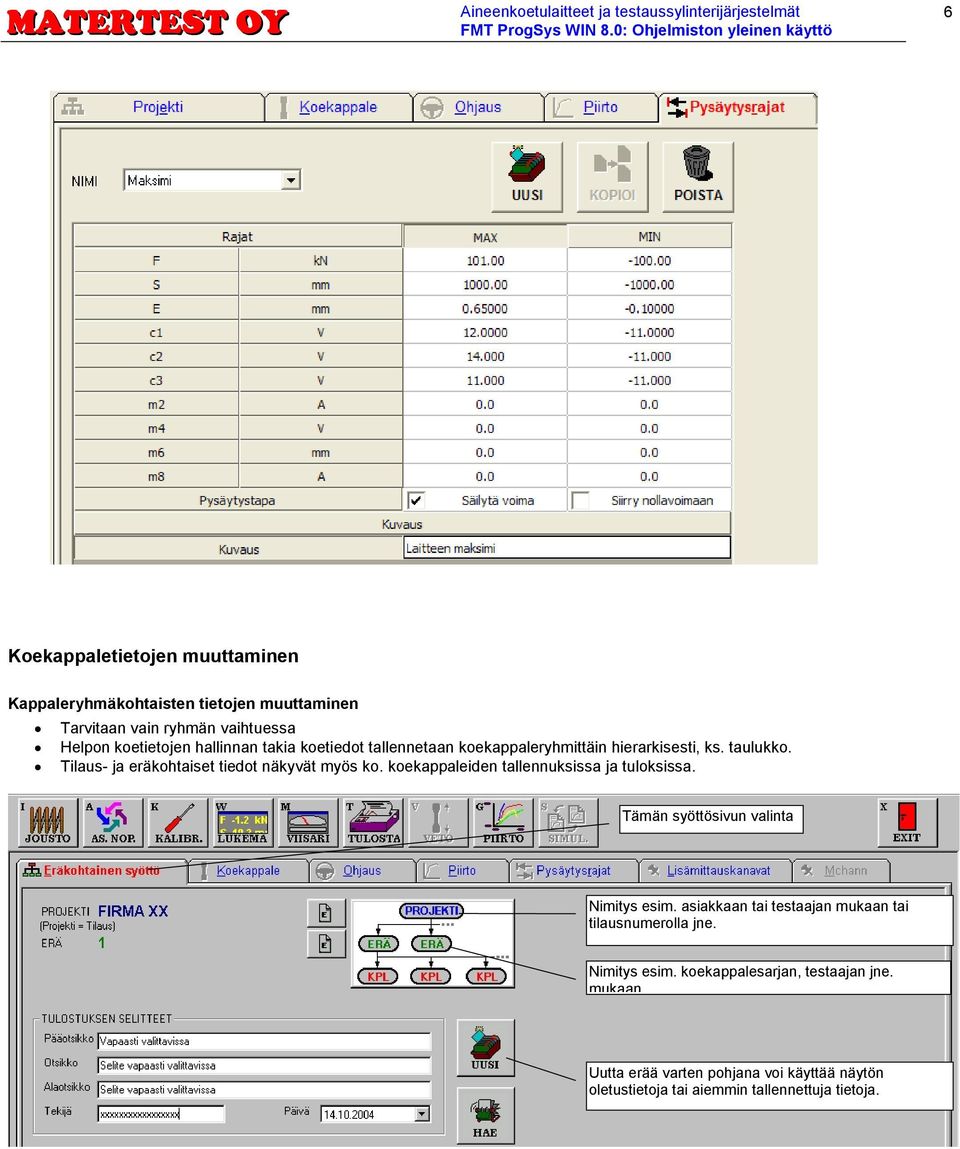Image resolution: width=960 pixels, height=1149 pixels.
Task: Toggle the Säilytä voima checkbox
Action: click(416, 500)
